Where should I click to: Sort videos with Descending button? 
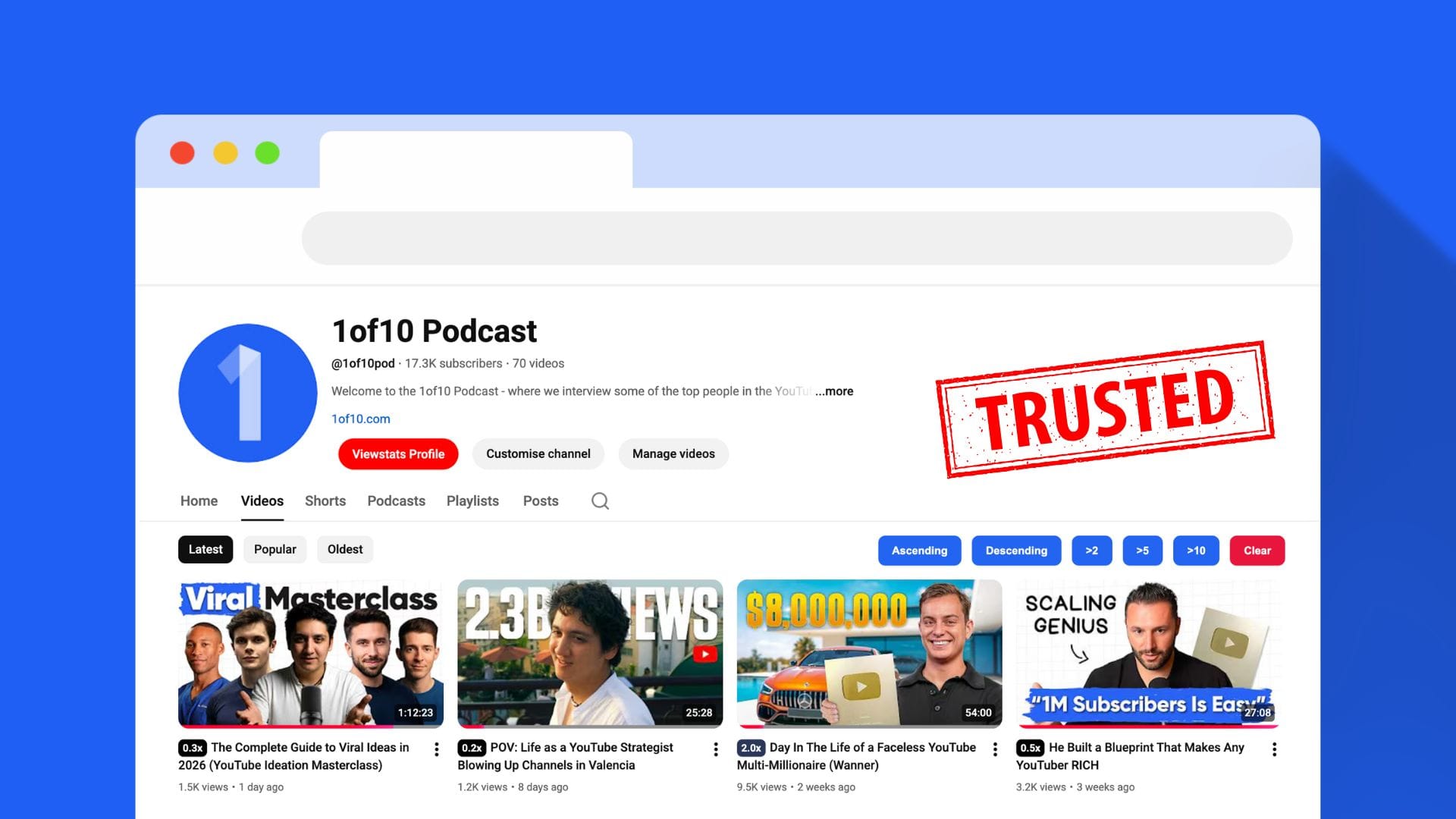1016,551
